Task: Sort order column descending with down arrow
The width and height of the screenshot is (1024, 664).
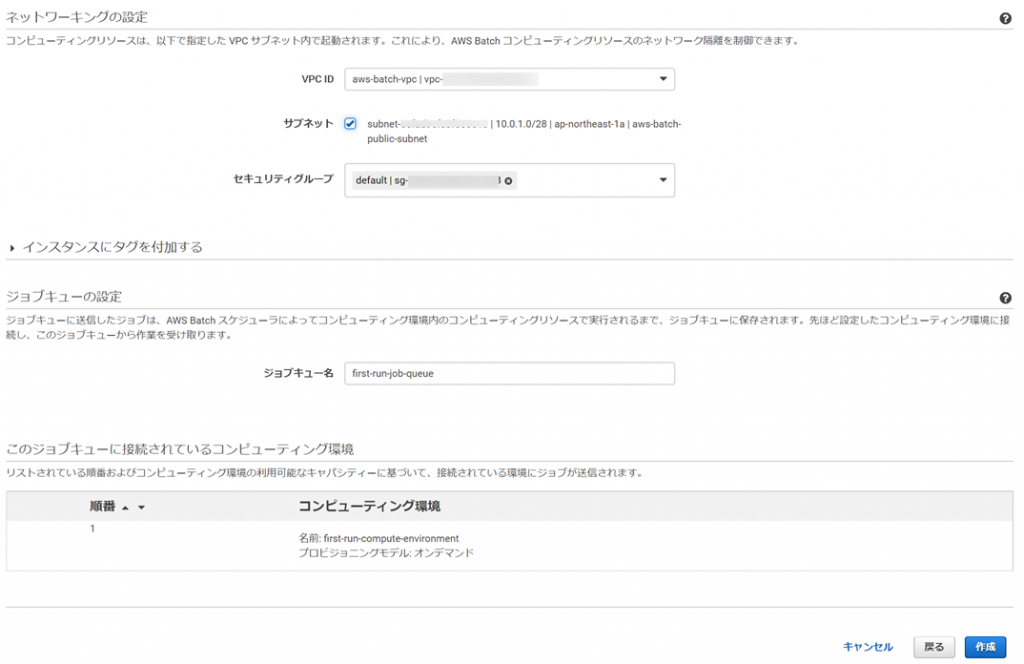Action: 141,508
